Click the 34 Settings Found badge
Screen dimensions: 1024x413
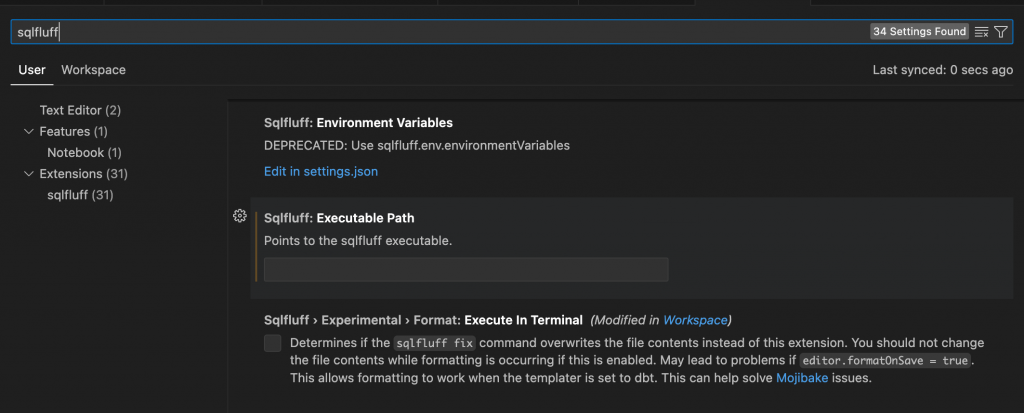click(919, 32)
